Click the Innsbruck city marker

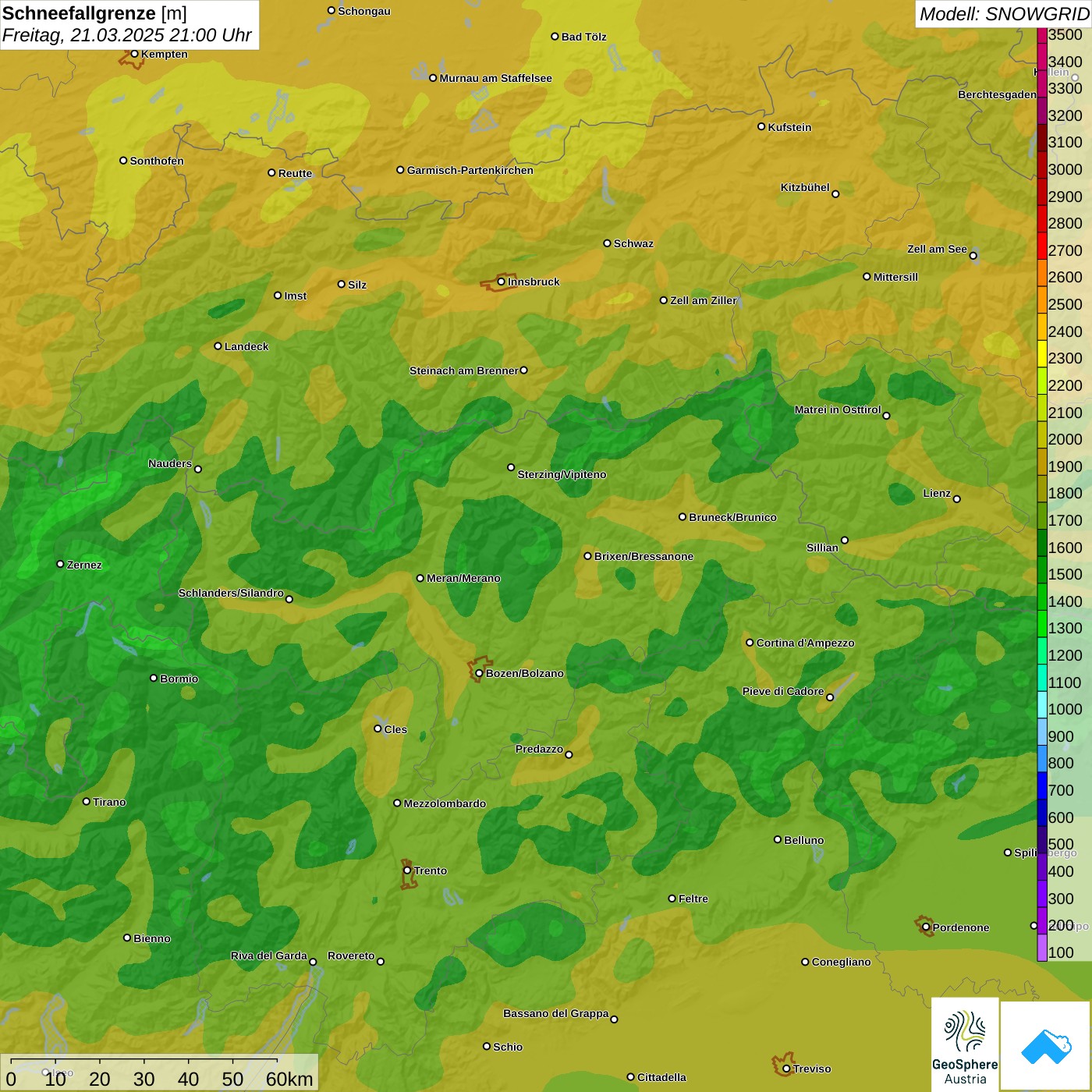click(x=502, y=282)
